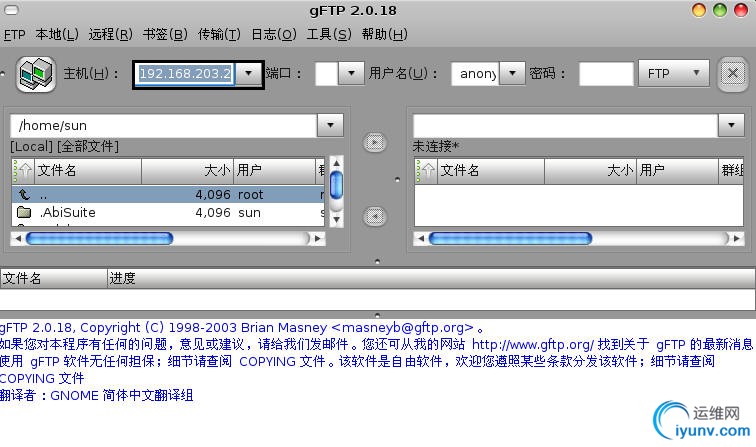
Task: Sort remote list by 群组 column
Action: (x=732, y=170)
